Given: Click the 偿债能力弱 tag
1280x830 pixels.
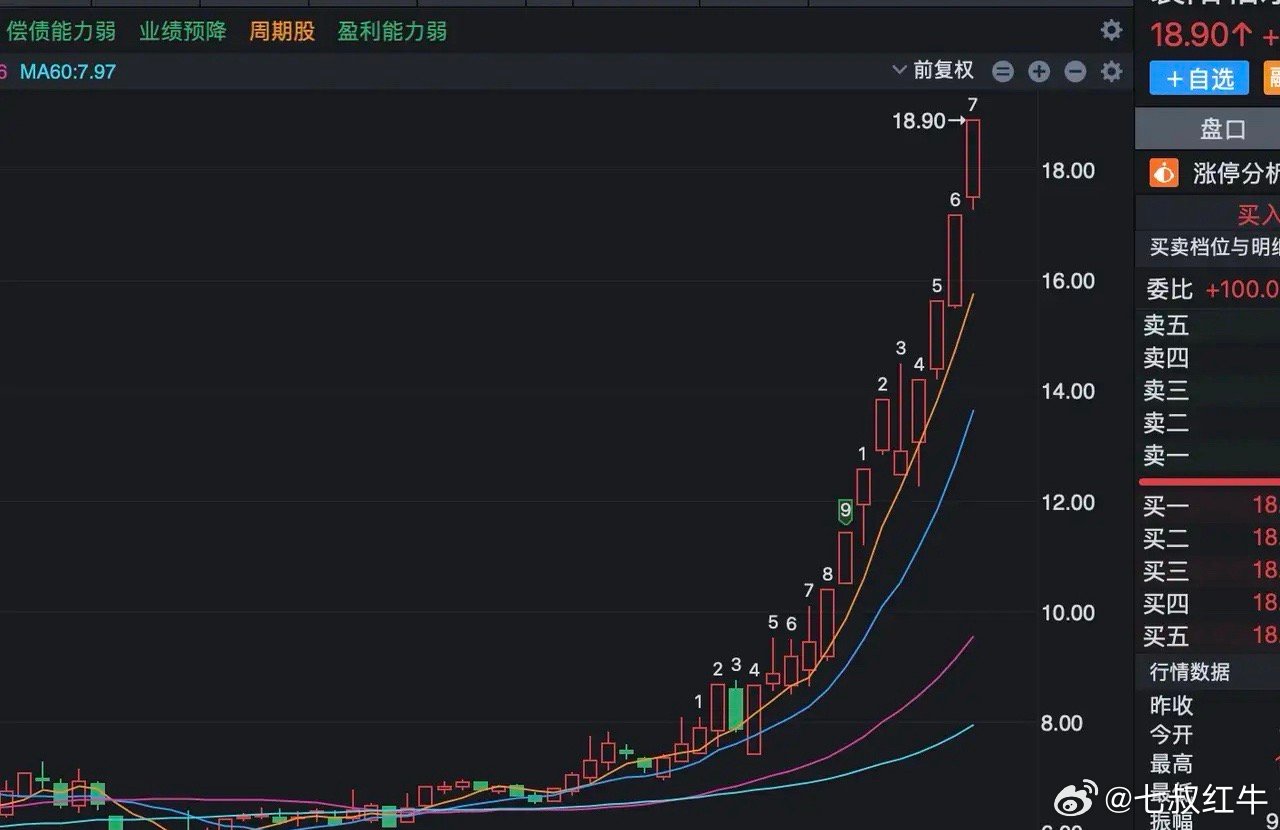Looking at the screenshot, I should (60, 31).
